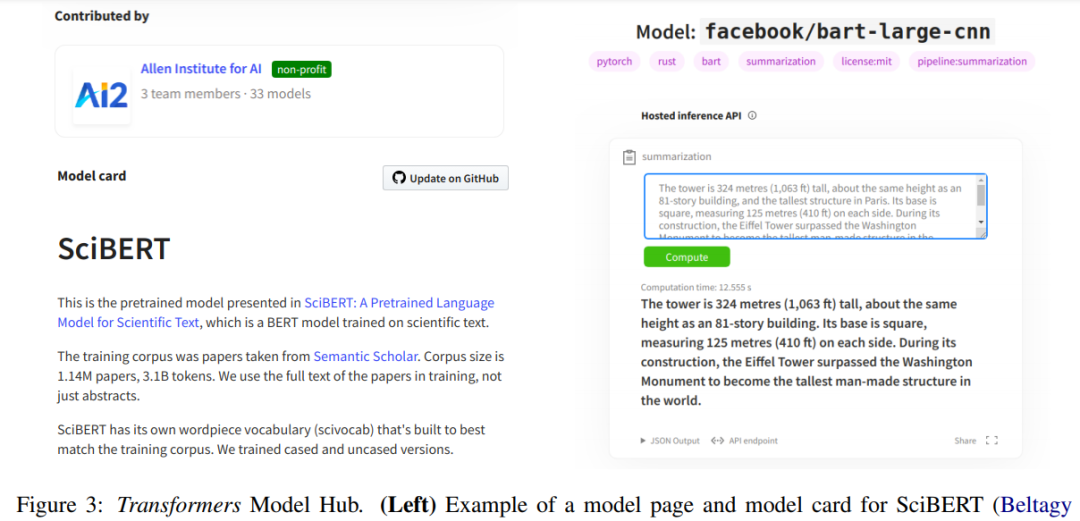
Task: Click the '3 team members · 33 models' text
Action: pyautogui.click(x=226, y=94)
